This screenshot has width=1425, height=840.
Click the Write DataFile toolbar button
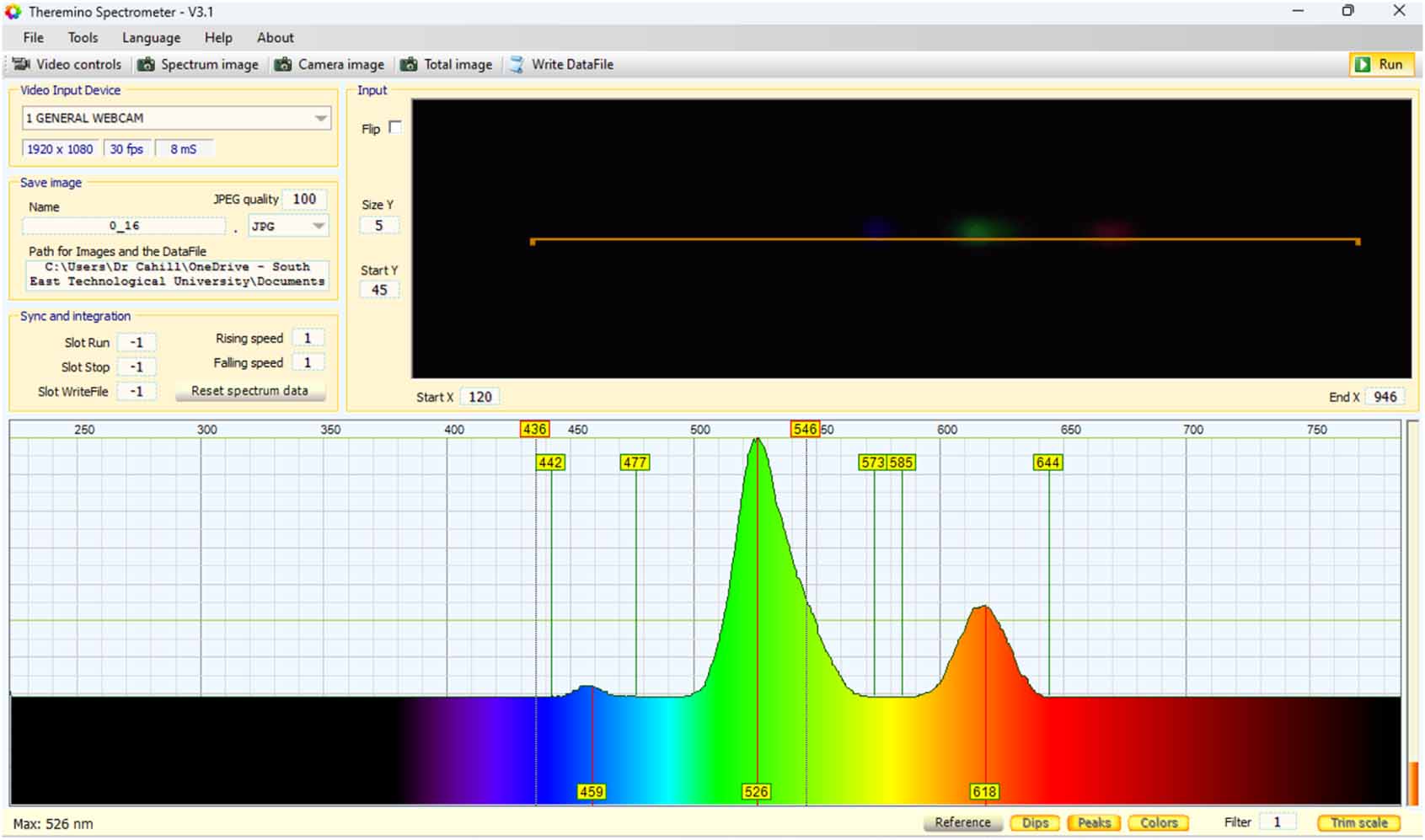561,64
